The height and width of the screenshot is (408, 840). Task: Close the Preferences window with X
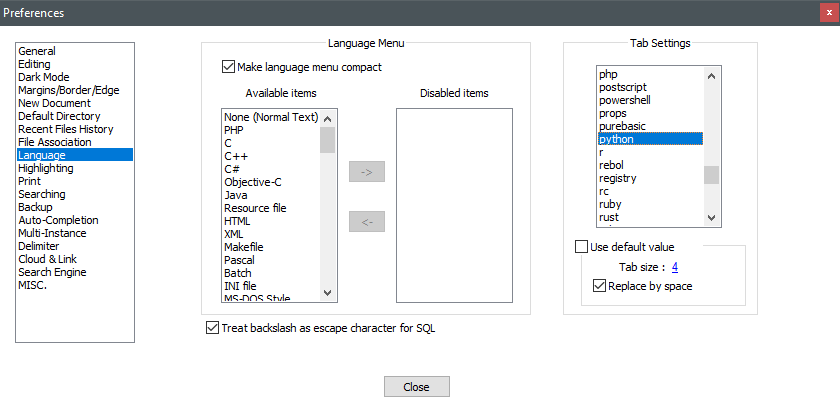pos(829,13)
